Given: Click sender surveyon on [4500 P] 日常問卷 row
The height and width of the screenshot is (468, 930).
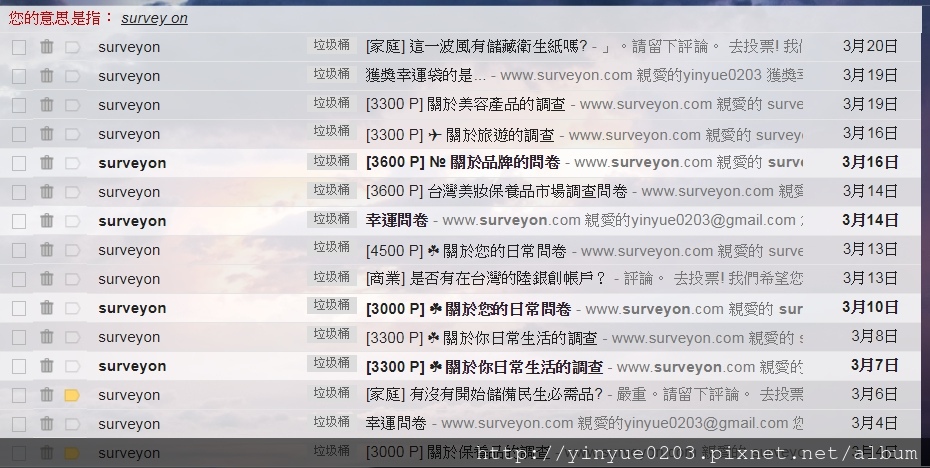Looking at the screenshot, I should (x=129, y=250).
